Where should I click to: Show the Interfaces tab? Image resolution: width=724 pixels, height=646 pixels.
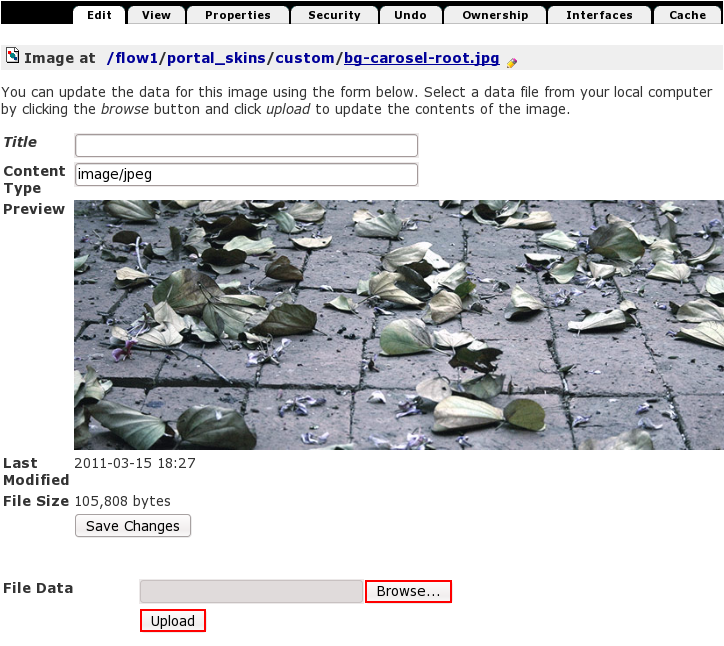[599, 15]
